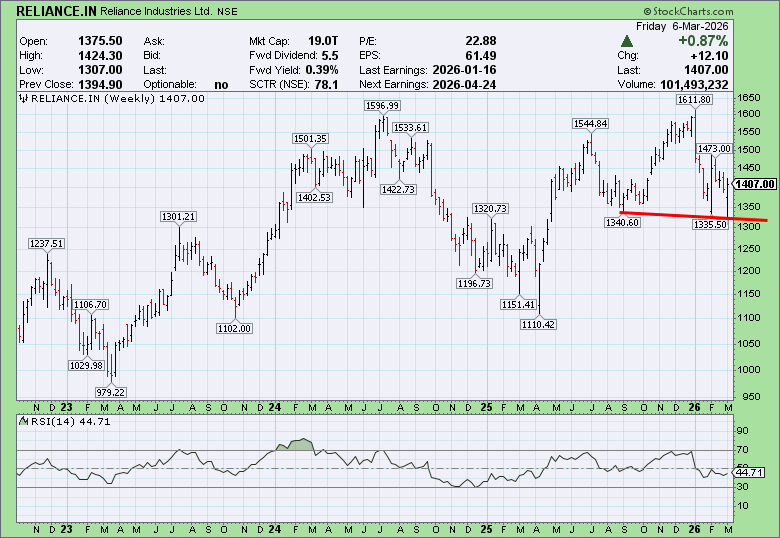Click the Fwd Dividend value 5.5
Image resolution: width=780 pixels, height=538 pixels.
point(330,56)
